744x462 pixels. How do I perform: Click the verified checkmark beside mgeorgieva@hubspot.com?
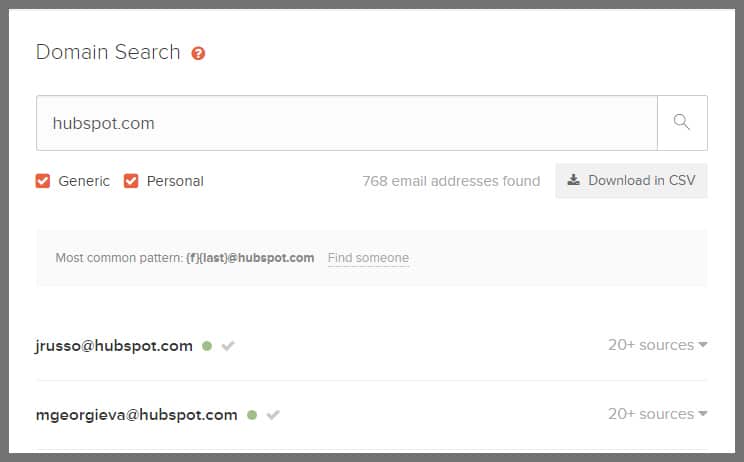273,414
